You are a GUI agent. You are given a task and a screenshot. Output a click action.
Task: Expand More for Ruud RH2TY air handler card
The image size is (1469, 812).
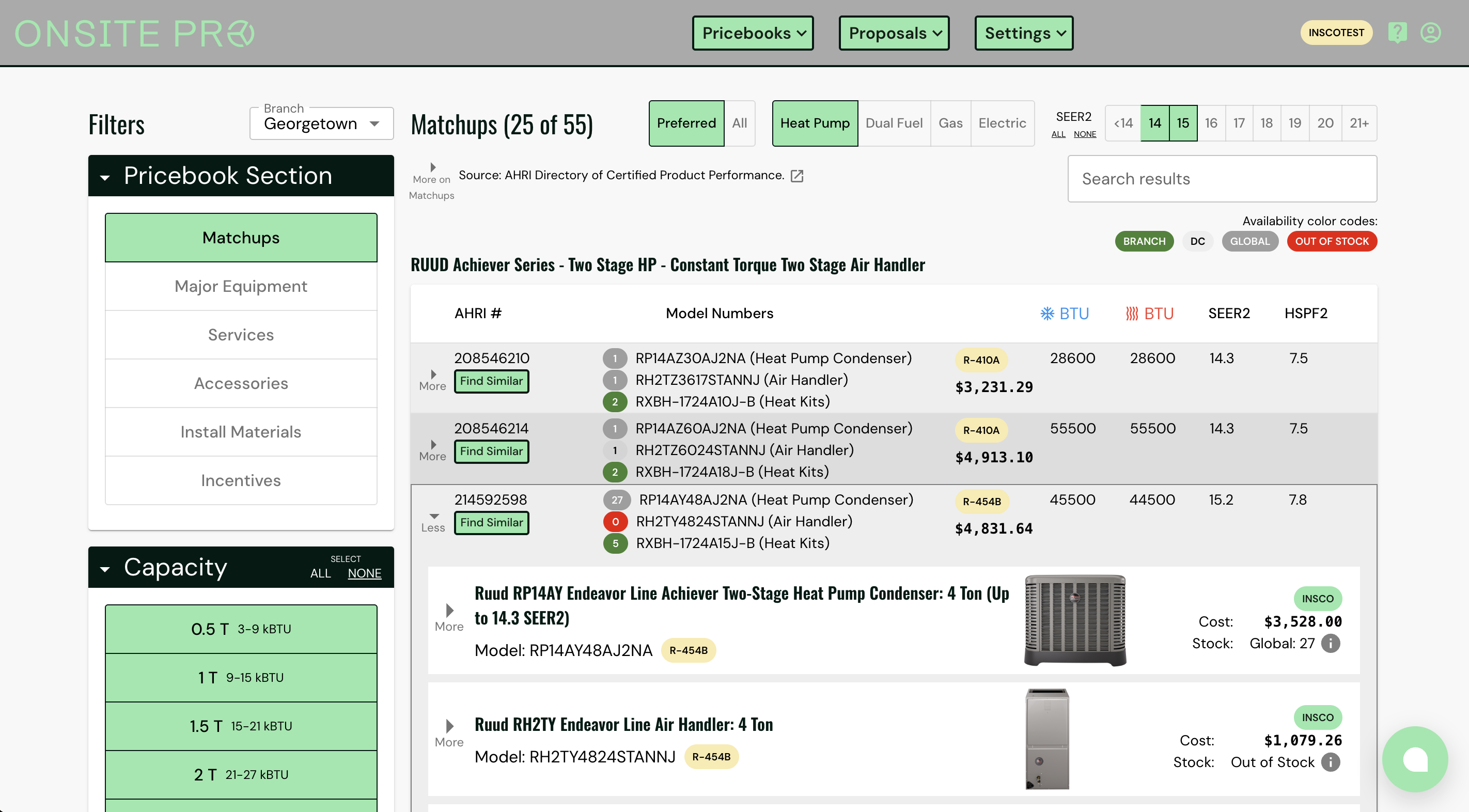coord(449,733)
